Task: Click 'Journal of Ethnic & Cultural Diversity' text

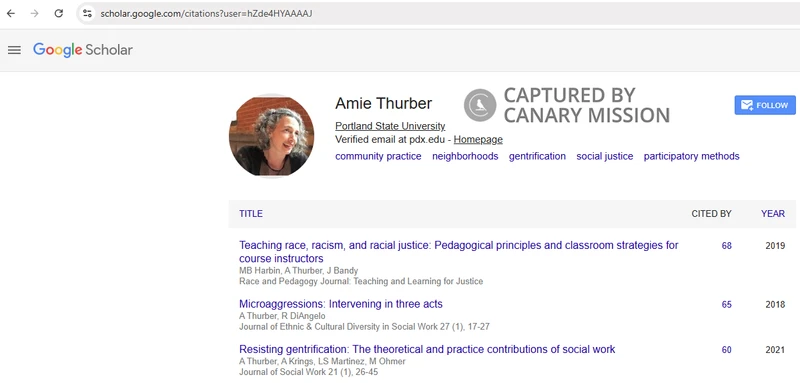Action: click(364, 326)
